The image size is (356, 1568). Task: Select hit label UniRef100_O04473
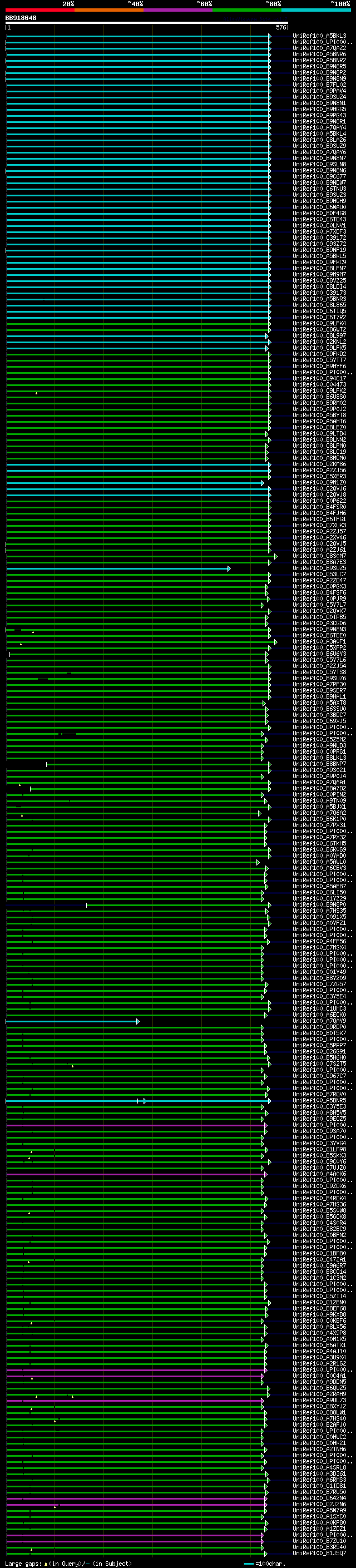pyautogui.click(x=319, y=385)
